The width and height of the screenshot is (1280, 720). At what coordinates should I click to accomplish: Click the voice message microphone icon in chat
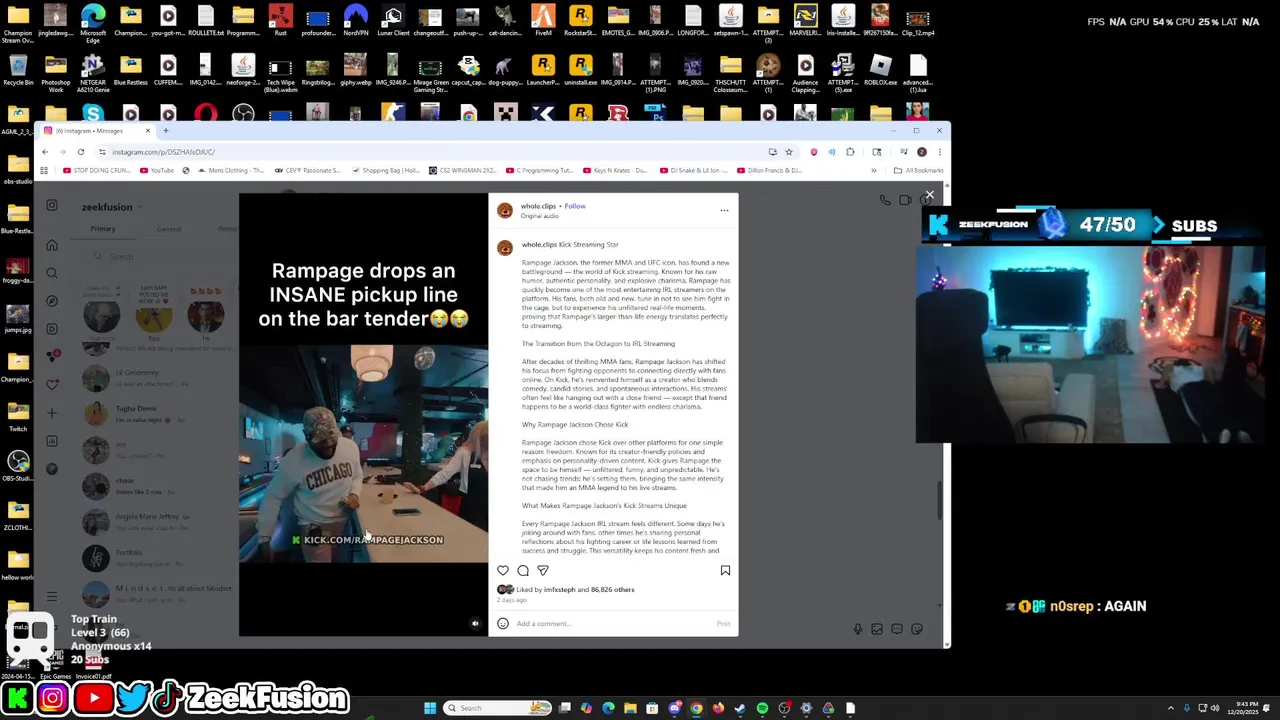(x=857, y=629)
